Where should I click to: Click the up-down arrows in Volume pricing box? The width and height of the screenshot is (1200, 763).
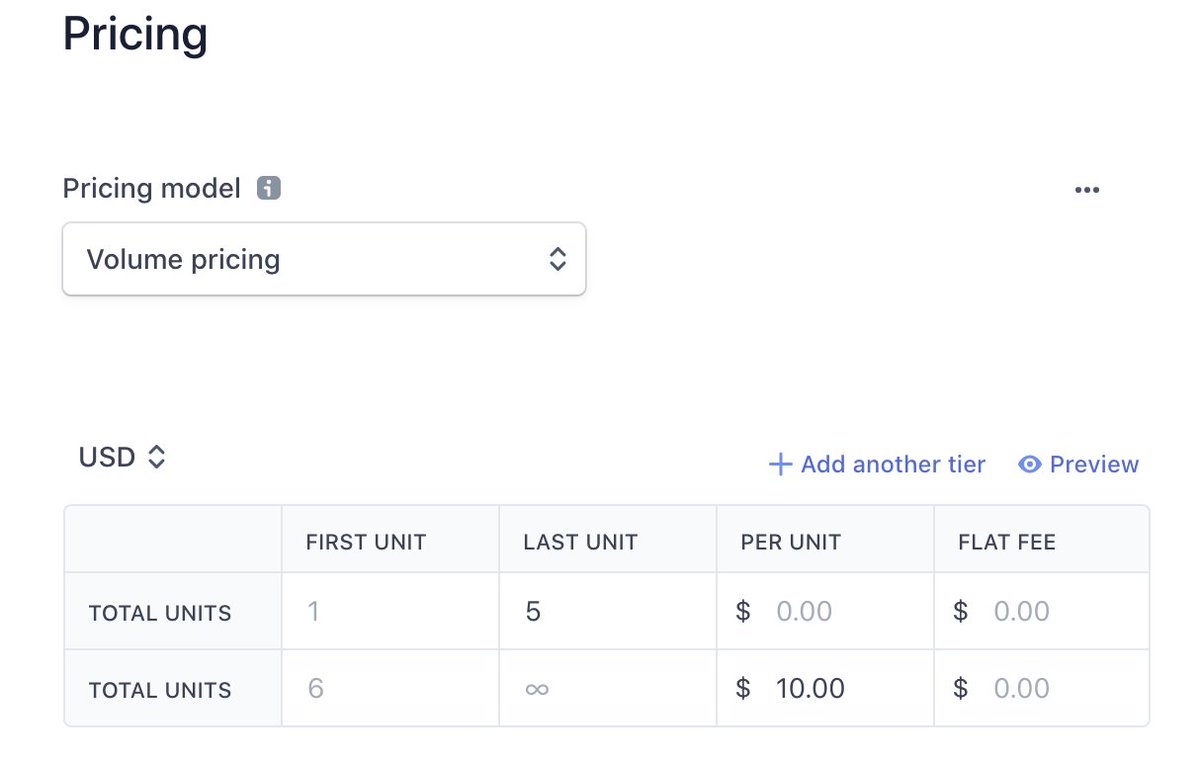click(558, 260)
